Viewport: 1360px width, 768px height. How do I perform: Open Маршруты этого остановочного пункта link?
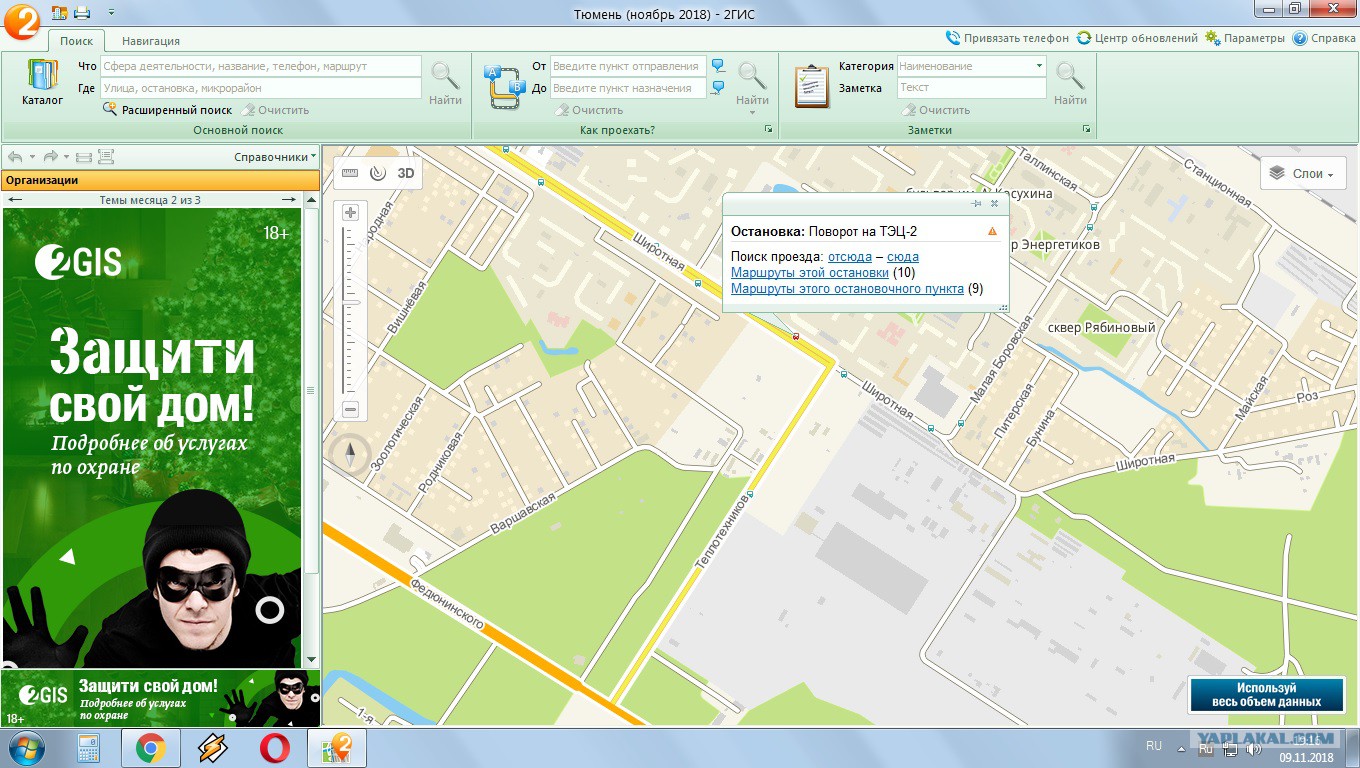click(x=847, y=289)
